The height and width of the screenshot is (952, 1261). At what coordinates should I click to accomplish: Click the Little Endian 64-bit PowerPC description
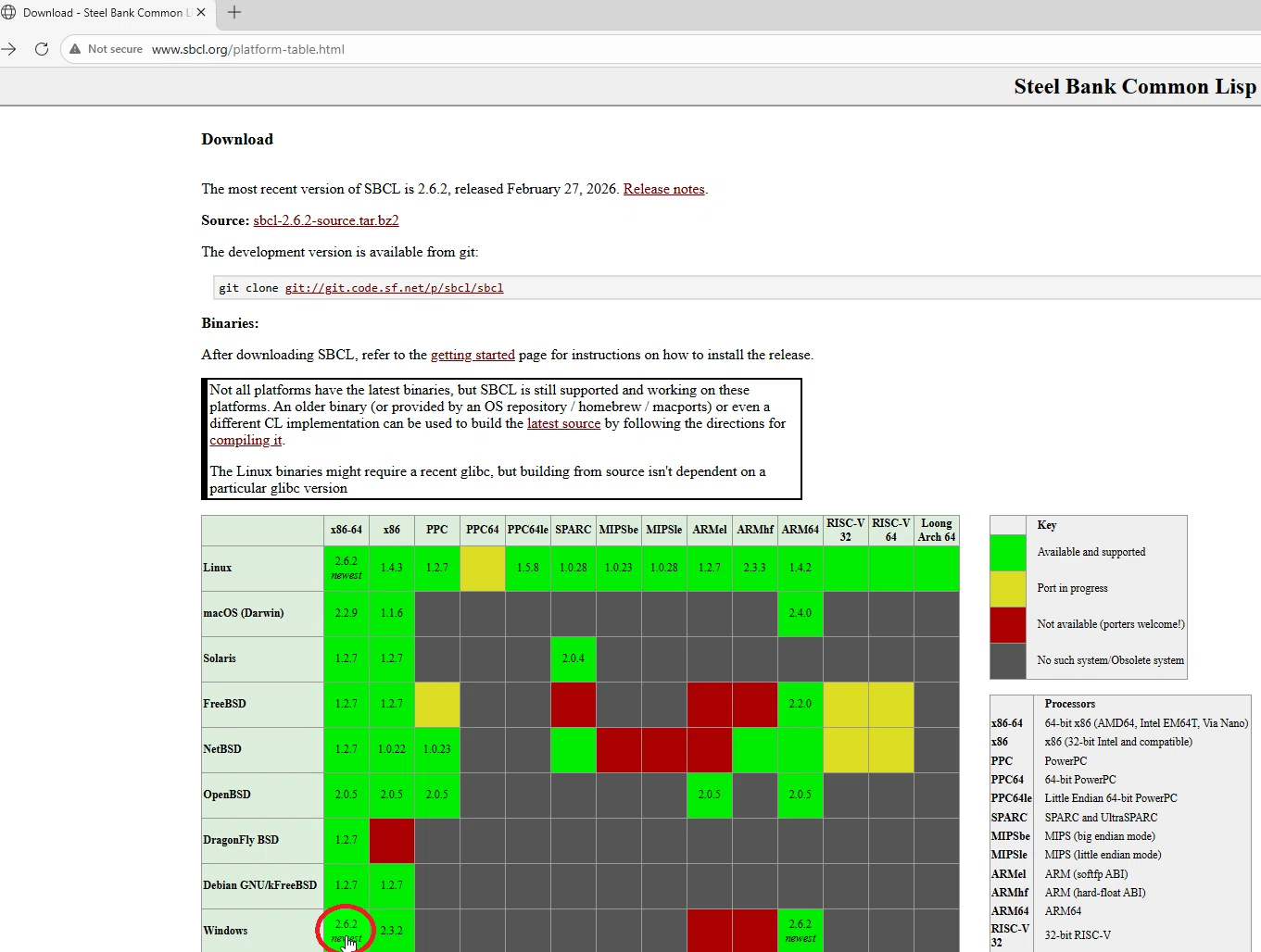tap(1111, 798)
